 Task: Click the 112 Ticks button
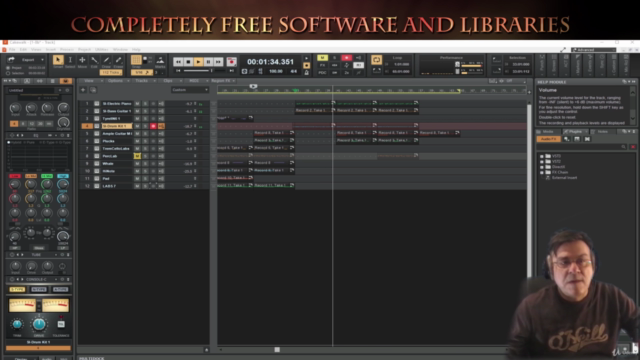111,72
